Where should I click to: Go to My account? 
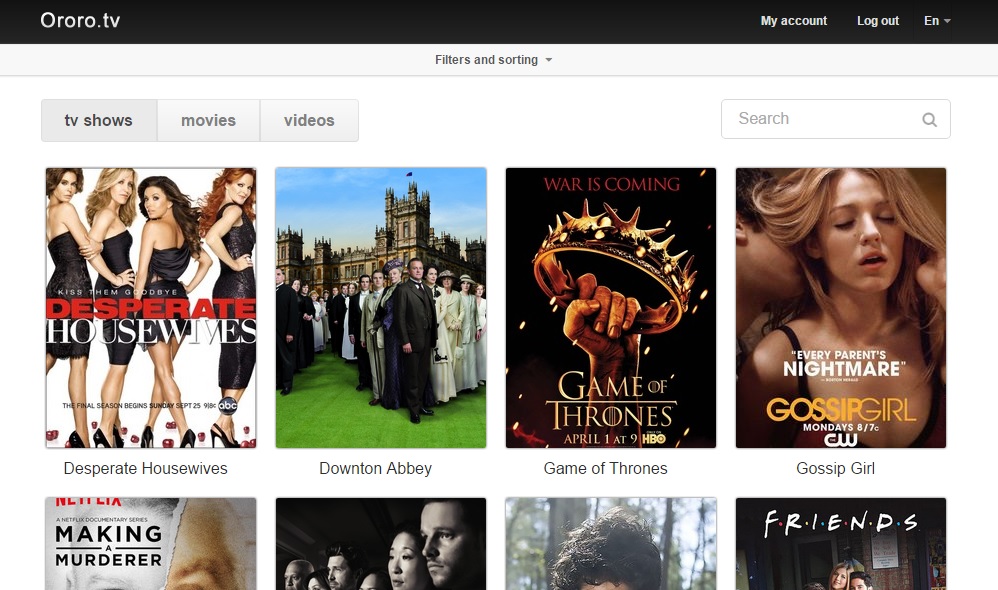coord(794,21)
